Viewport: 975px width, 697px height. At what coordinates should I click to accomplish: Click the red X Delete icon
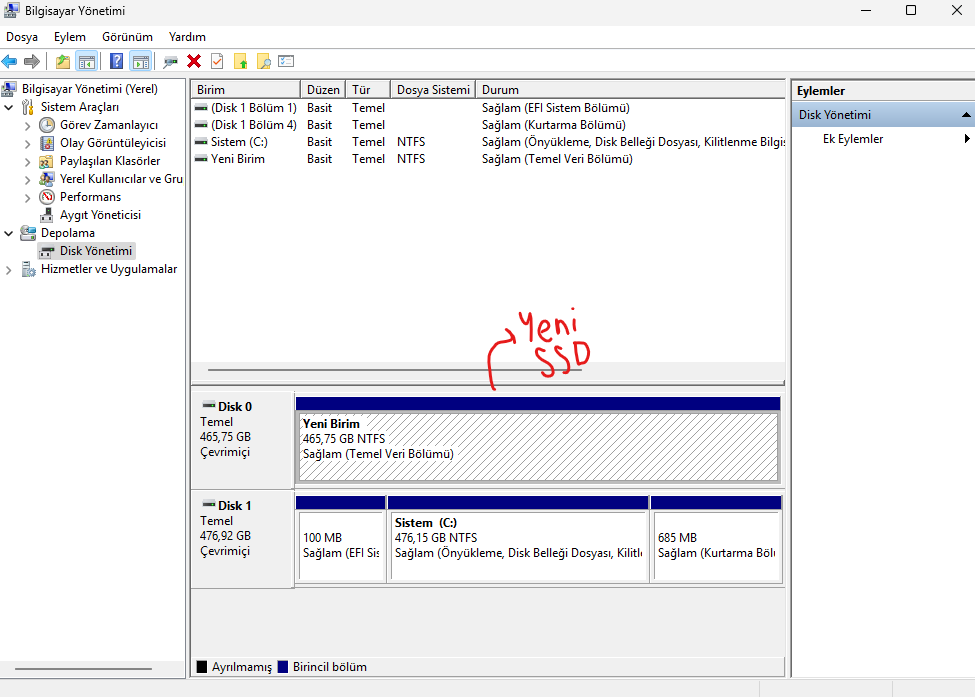pos(194,61)
